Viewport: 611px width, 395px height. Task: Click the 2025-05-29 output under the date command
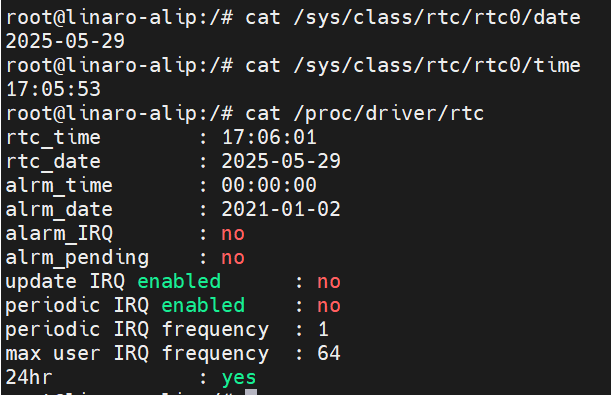click(x=65, y=41)
